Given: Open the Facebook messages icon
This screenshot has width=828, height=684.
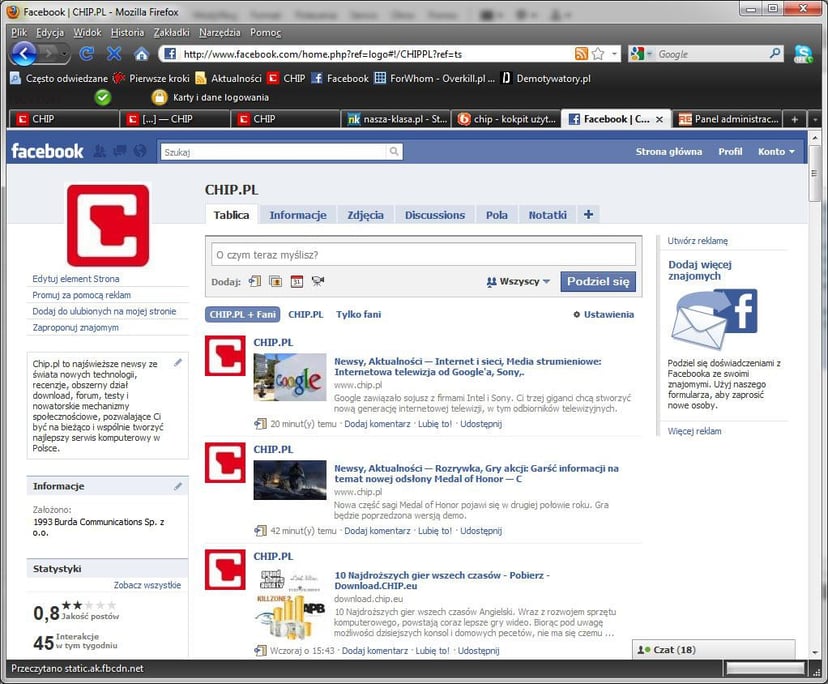Looking at the screenshot, I should pyautogui.click(x=120, y=150).
